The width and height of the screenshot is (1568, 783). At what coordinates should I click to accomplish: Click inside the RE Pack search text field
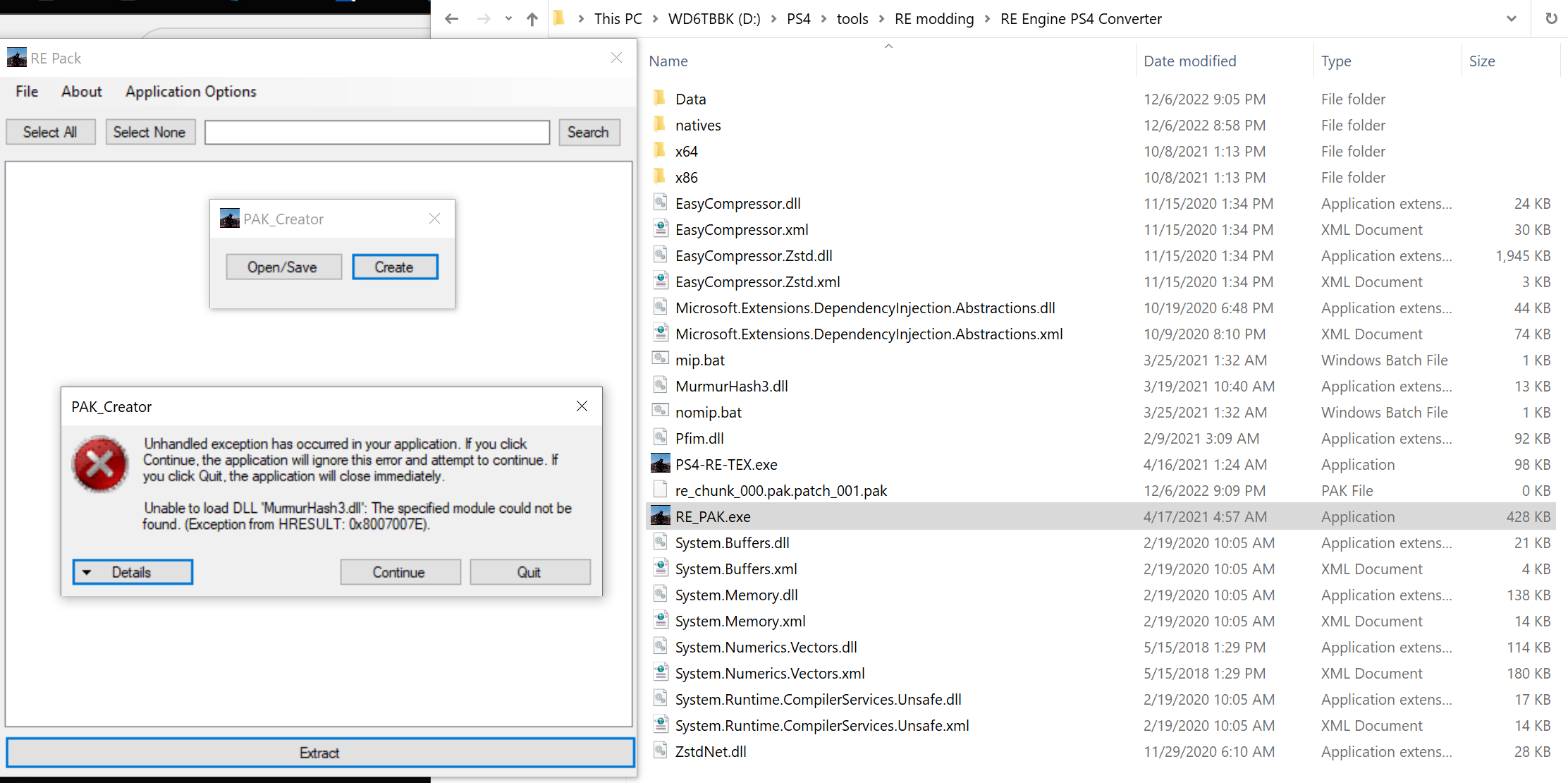tap(376, 132)
